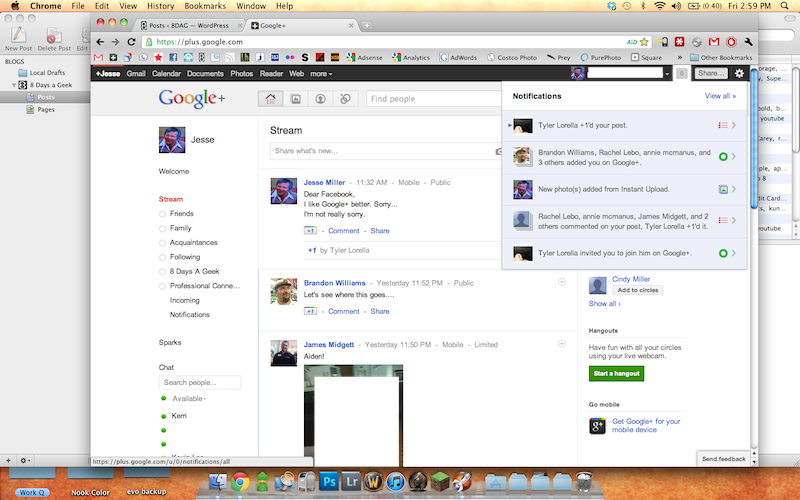Click the Show all › link
Viewport: 800px width, 500px height.
point(605,304)
